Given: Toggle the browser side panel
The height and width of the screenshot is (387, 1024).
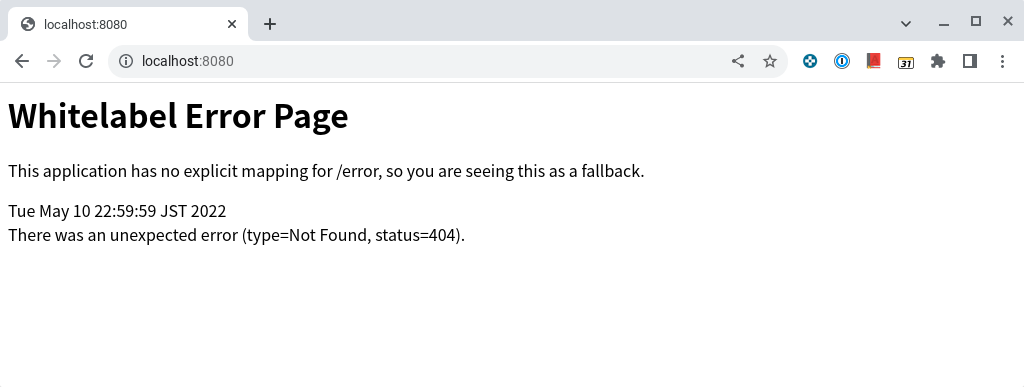Looking at the screenshot, I should coord(970,61).
